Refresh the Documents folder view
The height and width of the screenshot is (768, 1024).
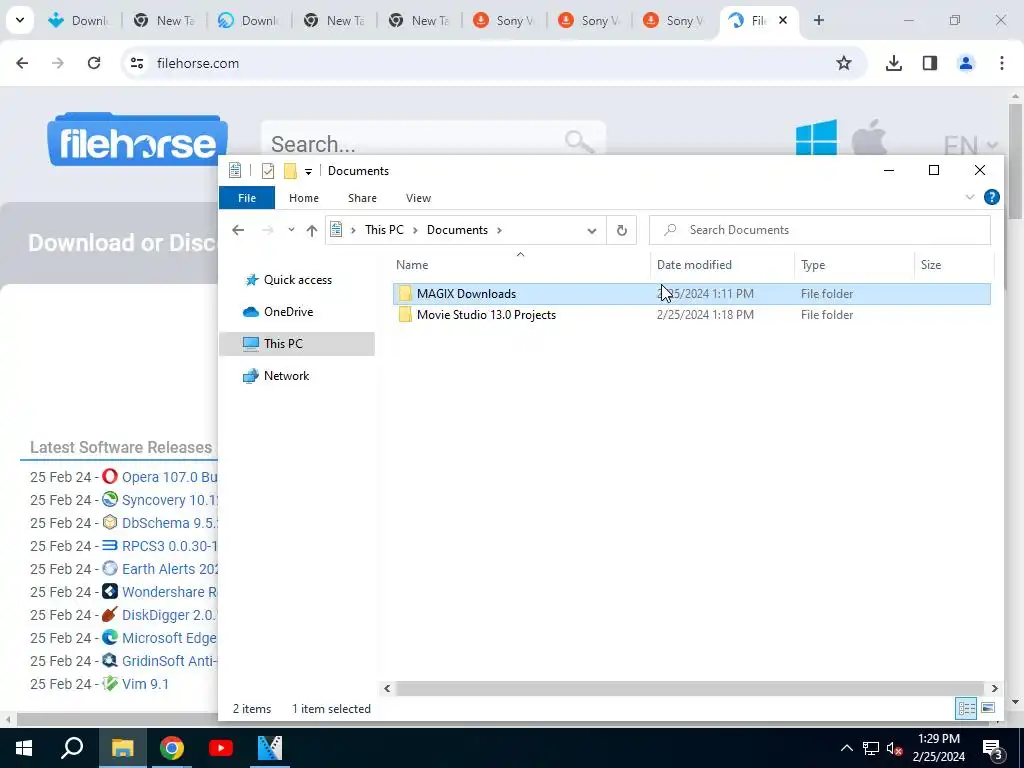point(622,230)
